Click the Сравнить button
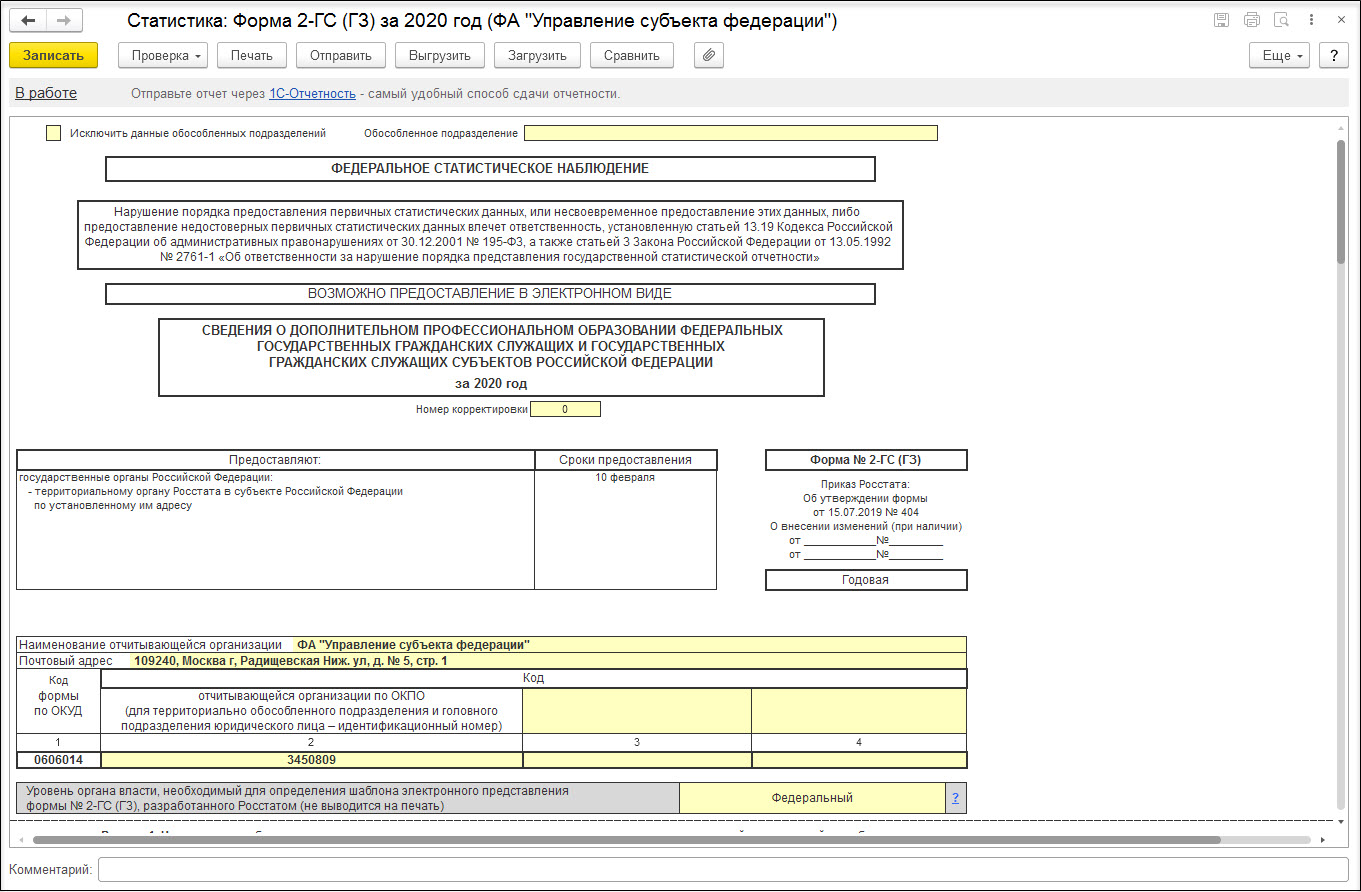Viewport: 1361px width, 892px height. pos(632,56)
